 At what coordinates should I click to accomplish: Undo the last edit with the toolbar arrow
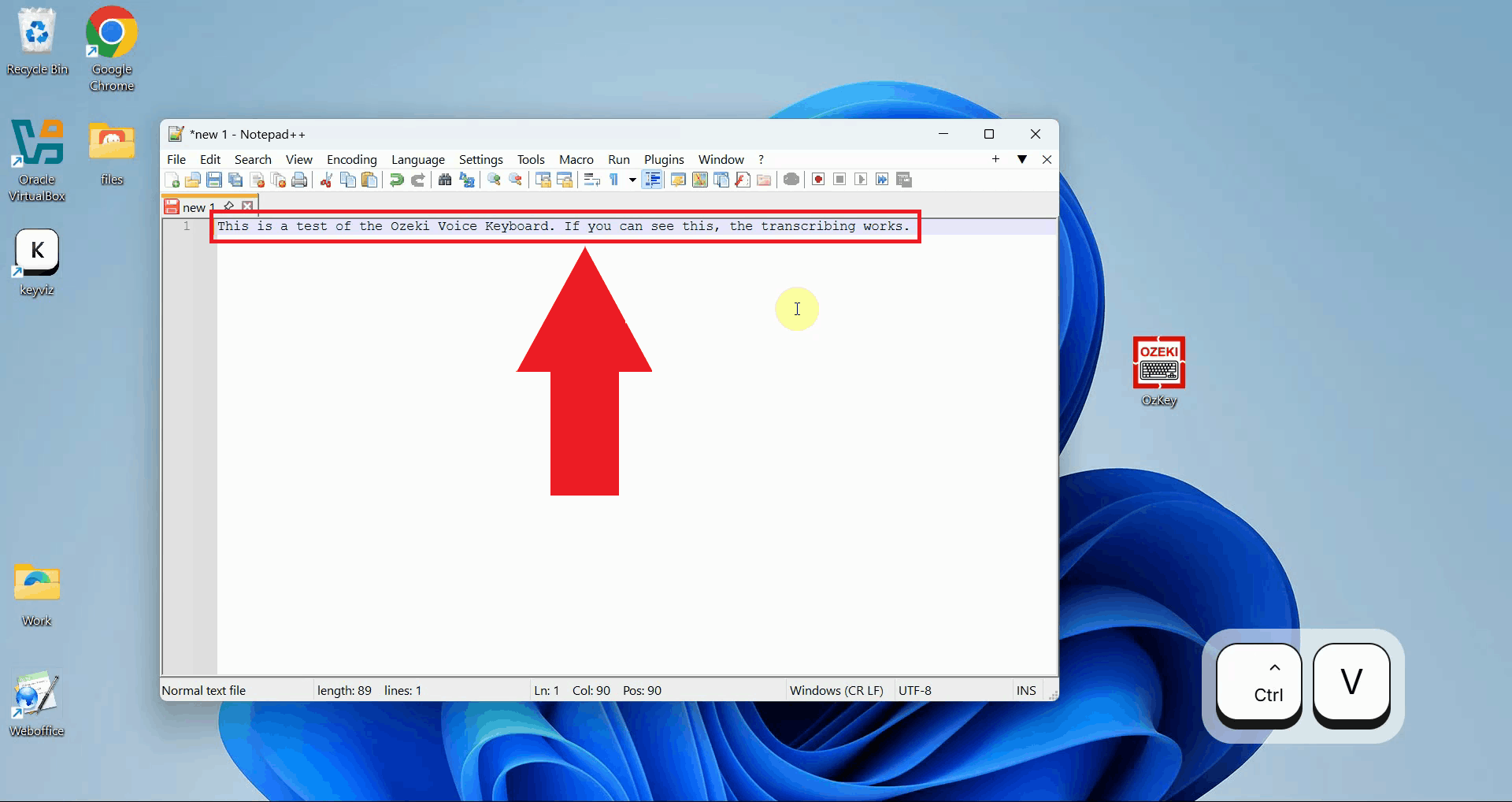point(395,180)
